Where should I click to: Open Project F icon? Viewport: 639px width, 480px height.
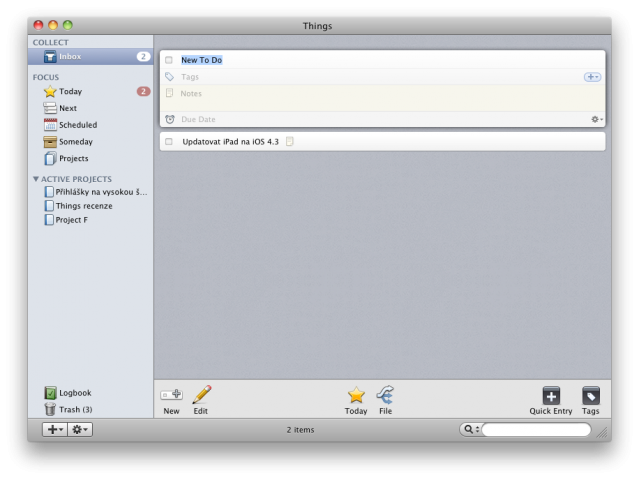point(49,220)
